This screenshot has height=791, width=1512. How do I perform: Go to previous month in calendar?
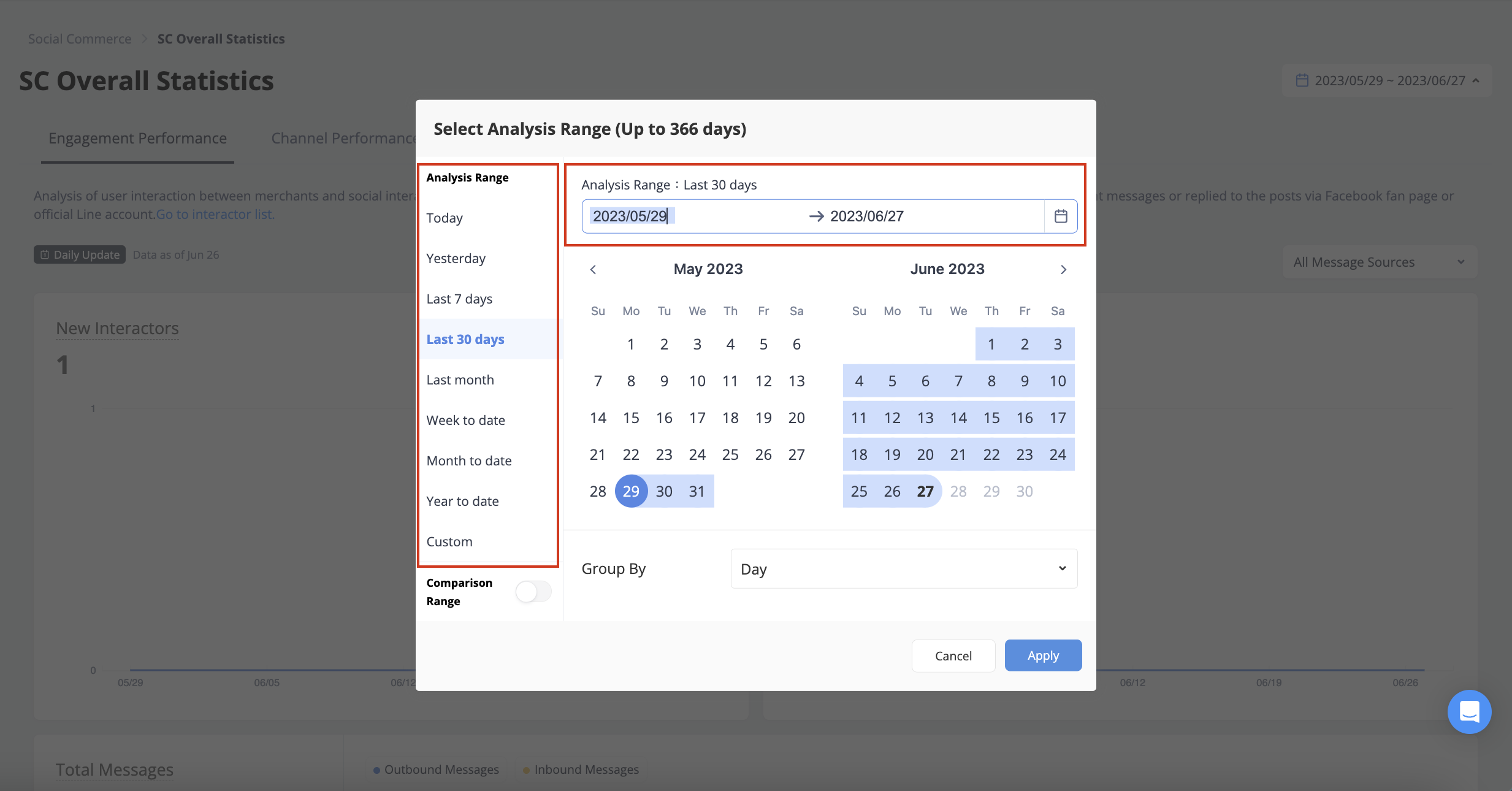pyautogui.click(x=593, y=270)
